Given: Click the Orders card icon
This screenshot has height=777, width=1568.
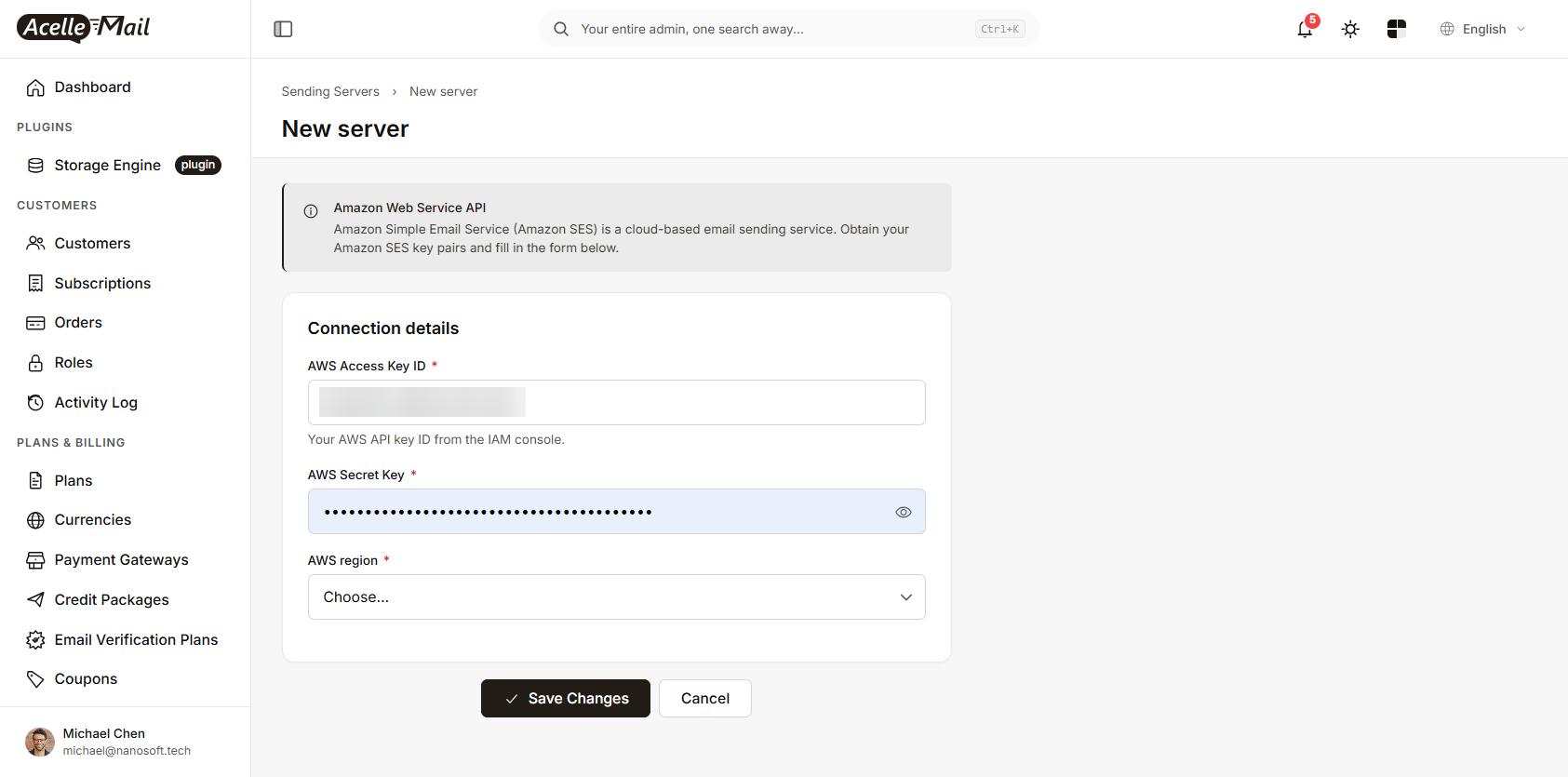Looking at the screenshot, I should (35, 323).
